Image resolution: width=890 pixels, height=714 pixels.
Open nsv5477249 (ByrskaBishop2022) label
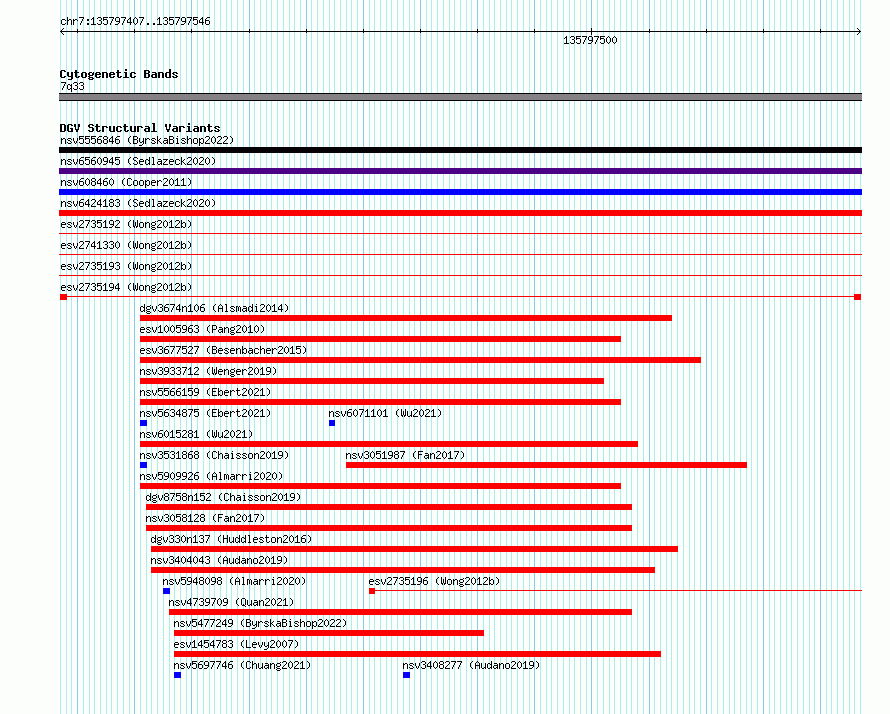pyautogui.click(x=260, y=623)
